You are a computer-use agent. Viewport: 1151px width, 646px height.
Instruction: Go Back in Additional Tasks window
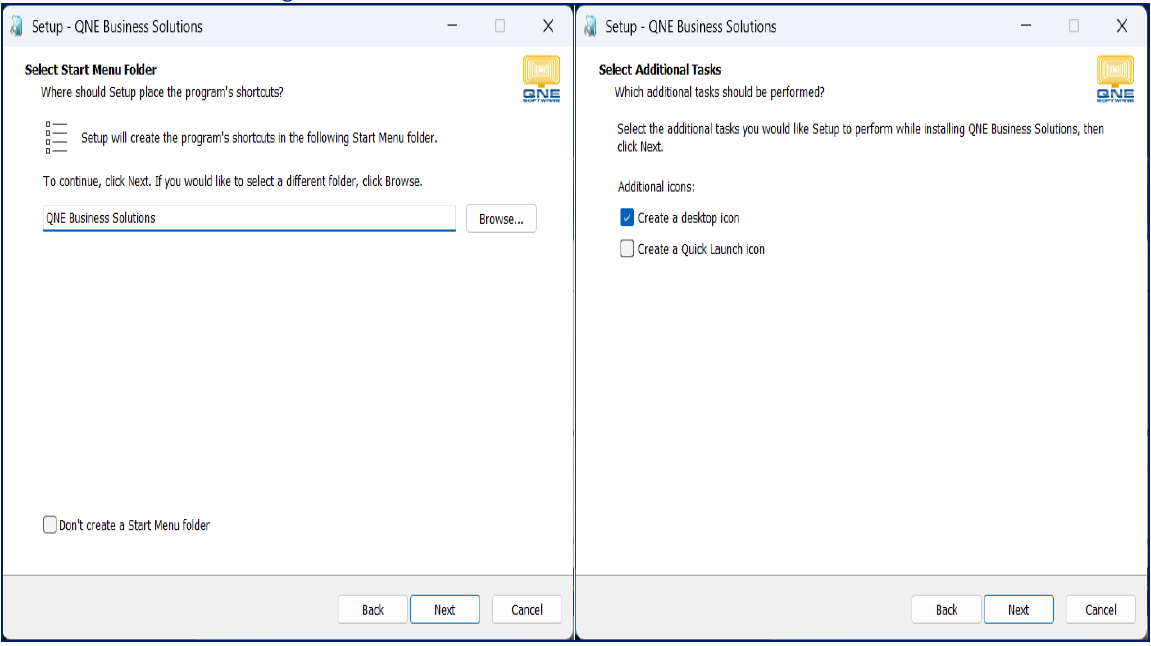(x=946, y=609)
